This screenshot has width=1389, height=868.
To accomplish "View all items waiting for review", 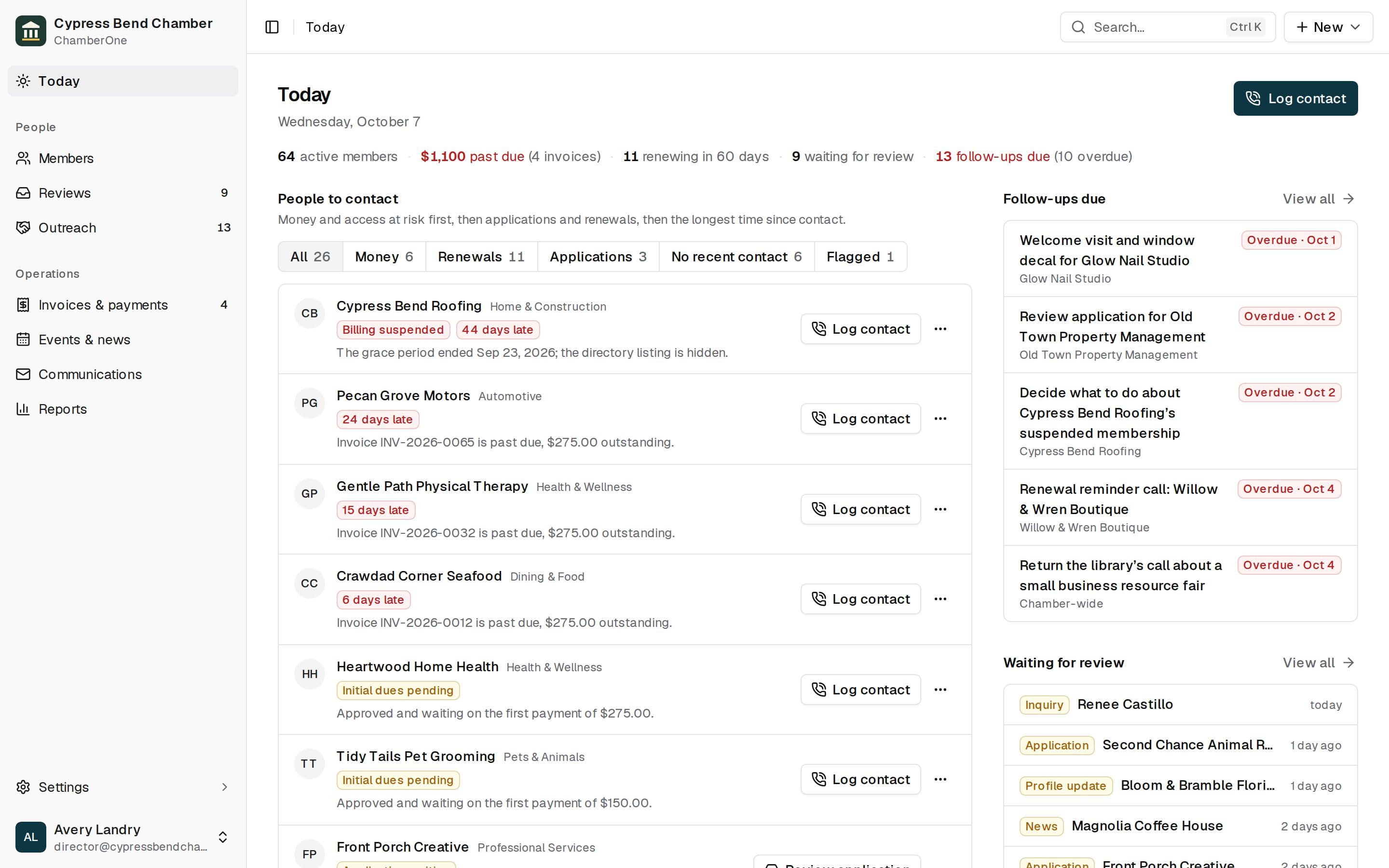I will [x=1319, y=663].
